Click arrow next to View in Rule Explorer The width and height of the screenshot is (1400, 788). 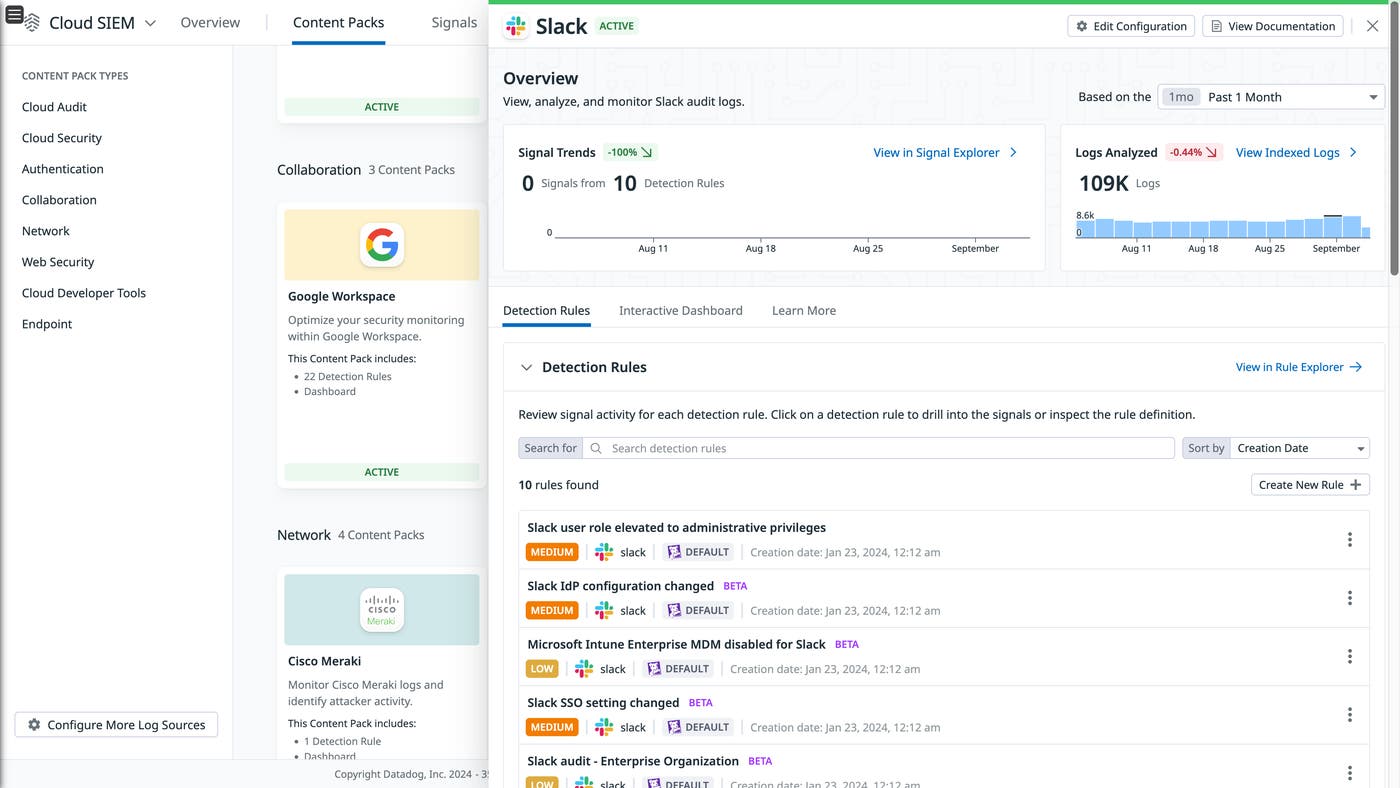pos(1356,367)
